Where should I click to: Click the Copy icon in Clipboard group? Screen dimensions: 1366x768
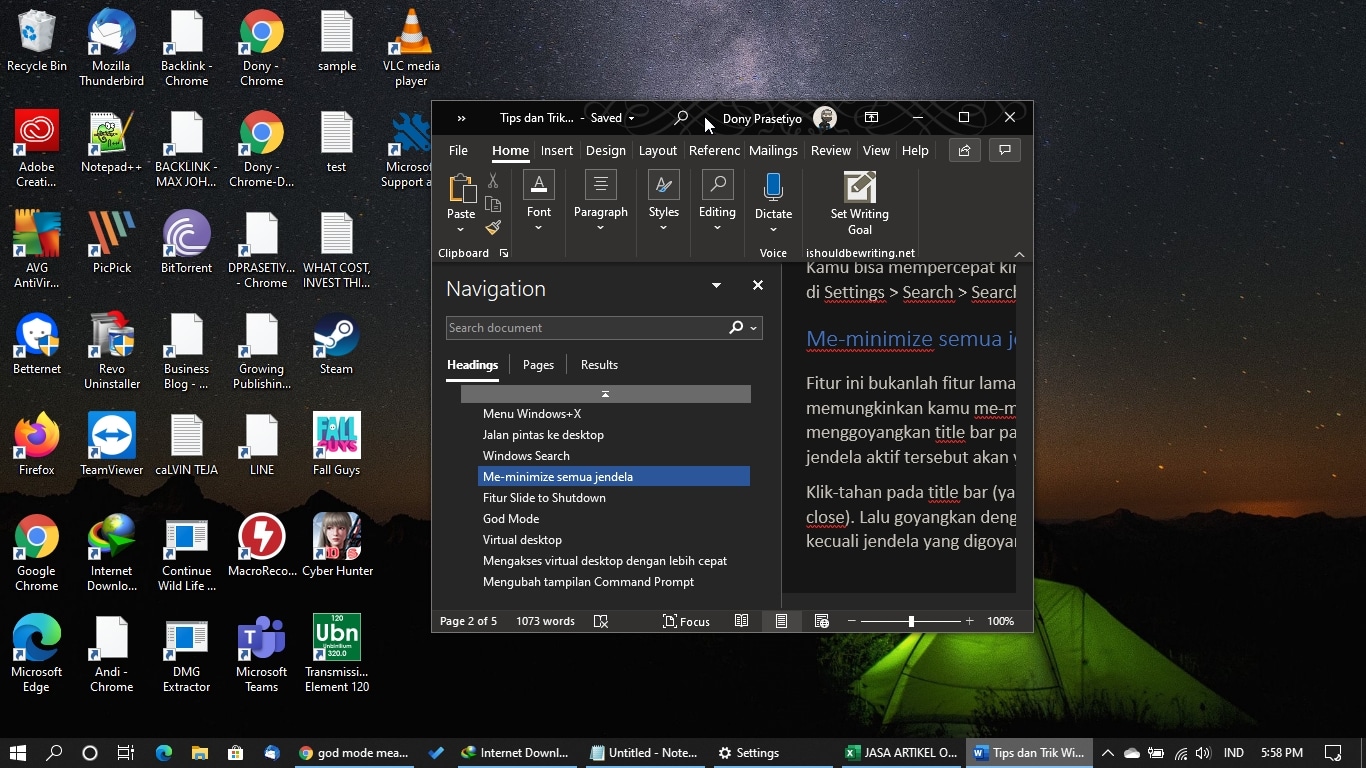pyautogui.click(x=493, y=204)
